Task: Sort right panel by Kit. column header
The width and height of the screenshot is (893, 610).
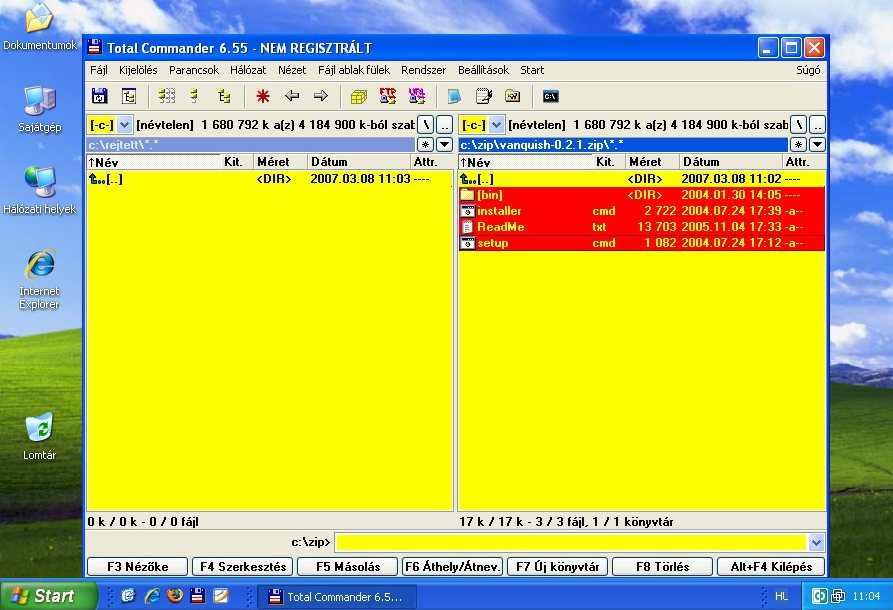Action: click(x=608, y=162)
